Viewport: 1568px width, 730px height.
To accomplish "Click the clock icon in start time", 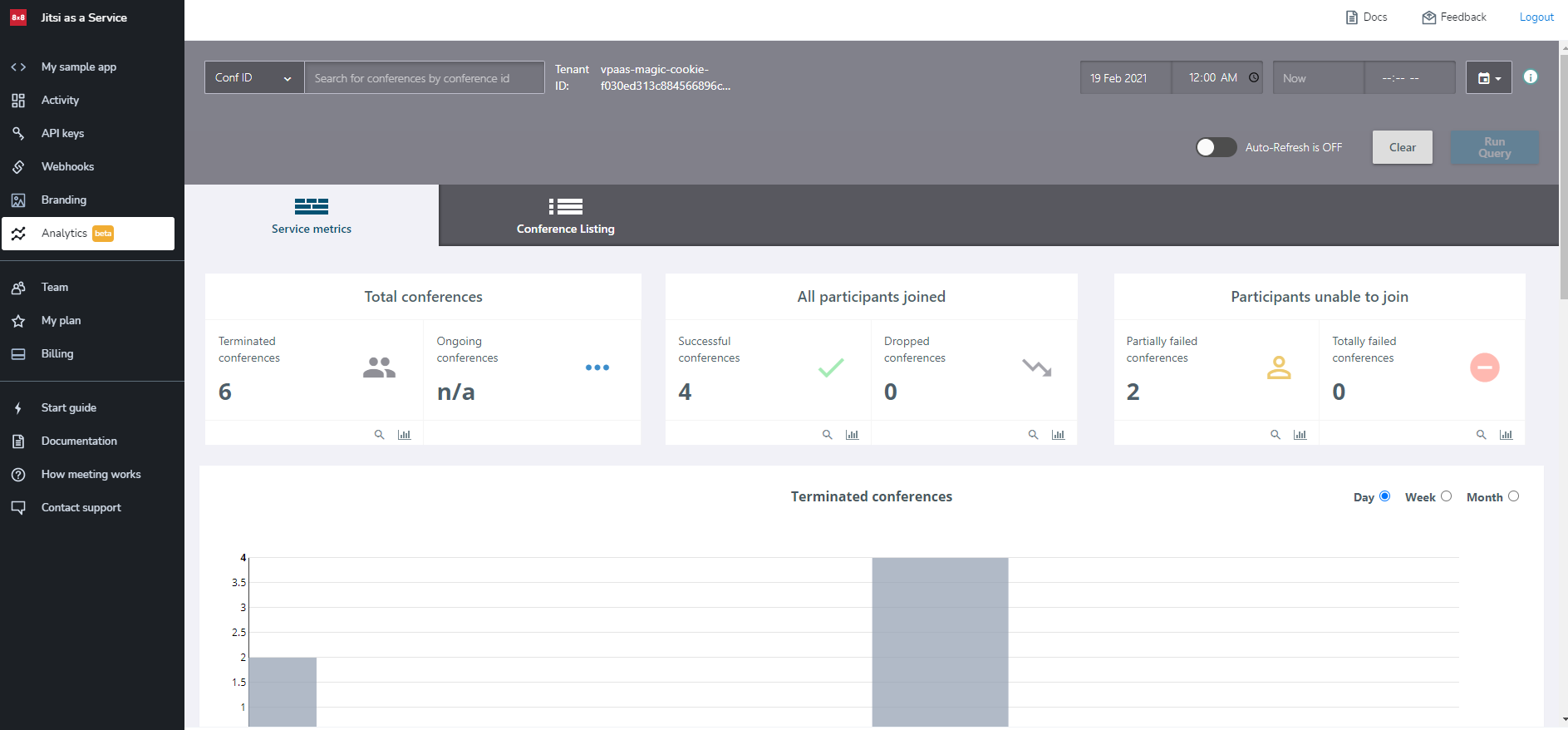I will coord(1254,77).
